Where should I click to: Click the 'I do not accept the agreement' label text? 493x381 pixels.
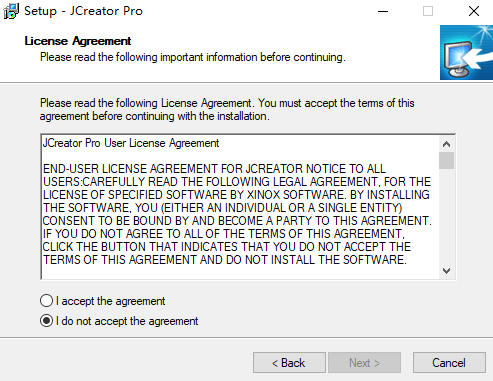click(x=127, y=321)
